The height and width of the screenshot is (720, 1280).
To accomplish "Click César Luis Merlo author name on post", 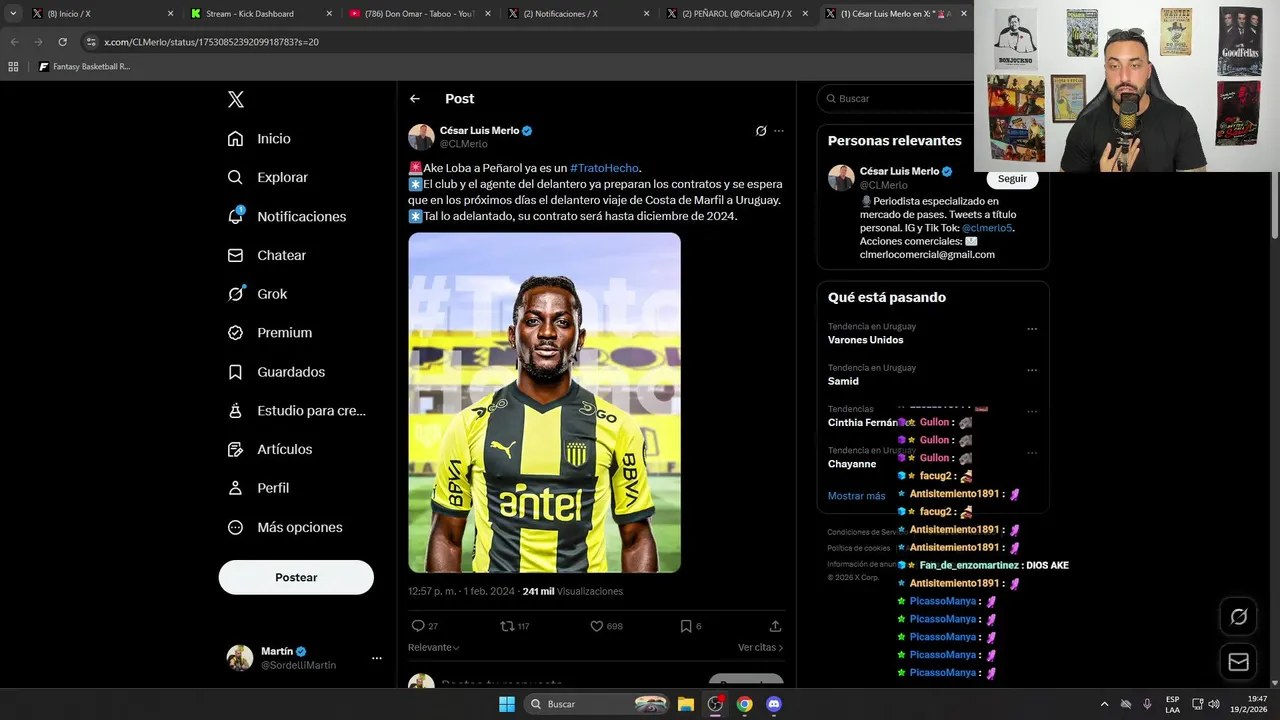I will 479,131.
